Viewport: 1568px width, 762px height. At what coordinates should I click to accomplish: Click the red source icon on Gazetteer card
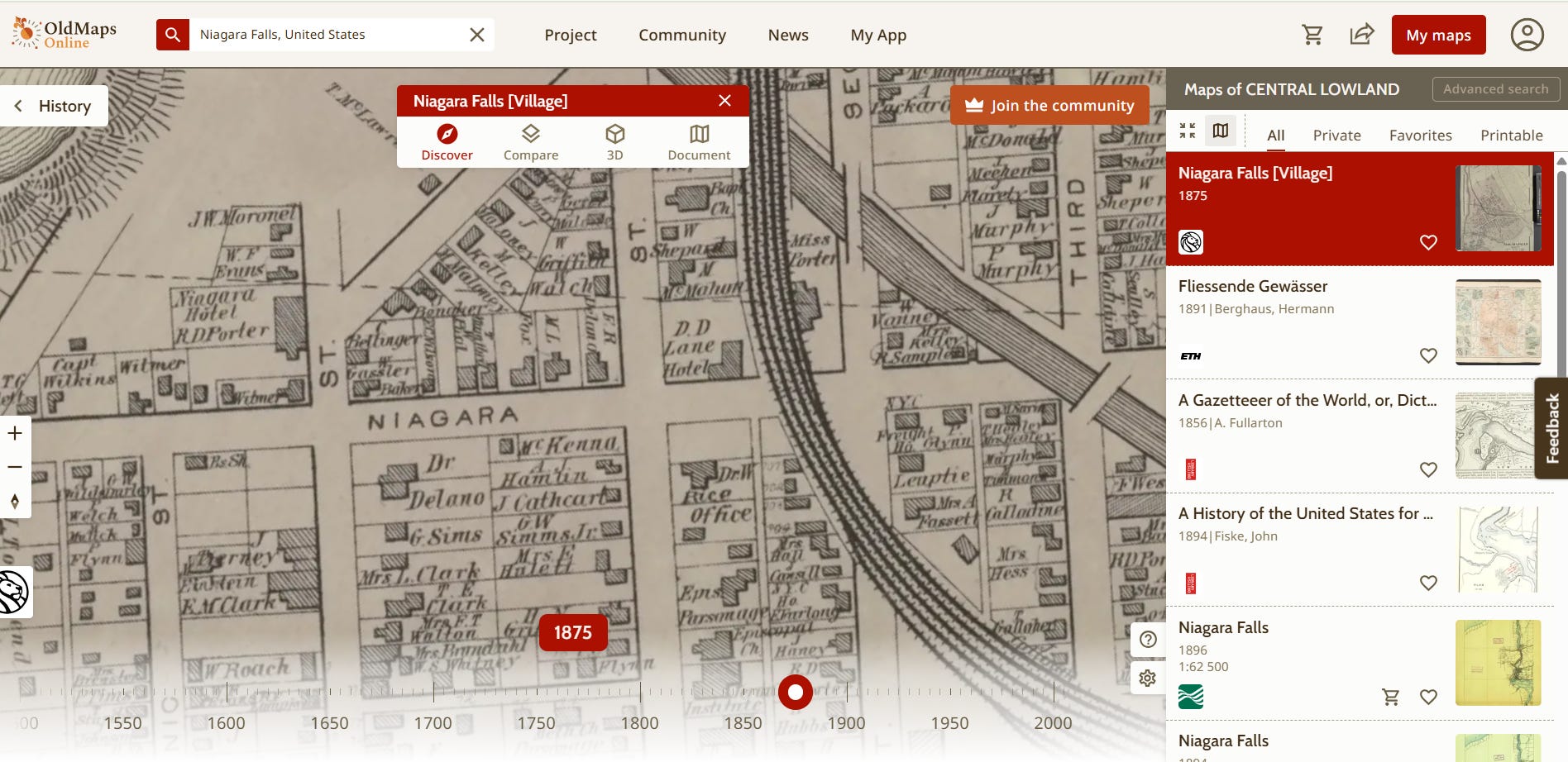[x=1191, y=469]
